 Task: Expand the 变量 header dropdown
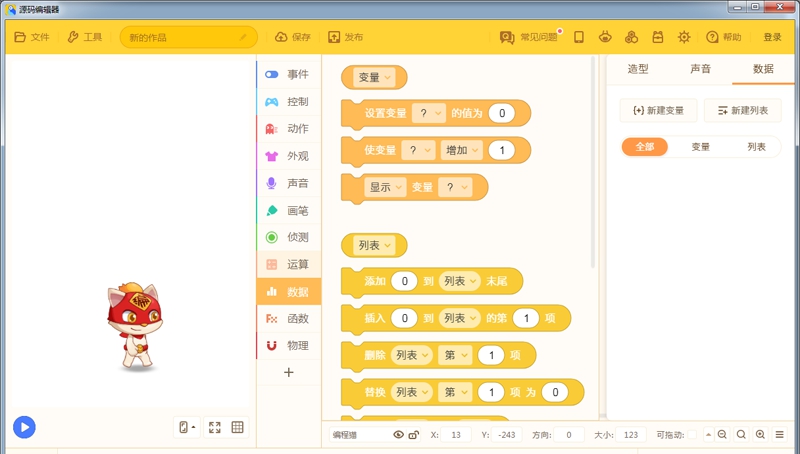373,78
